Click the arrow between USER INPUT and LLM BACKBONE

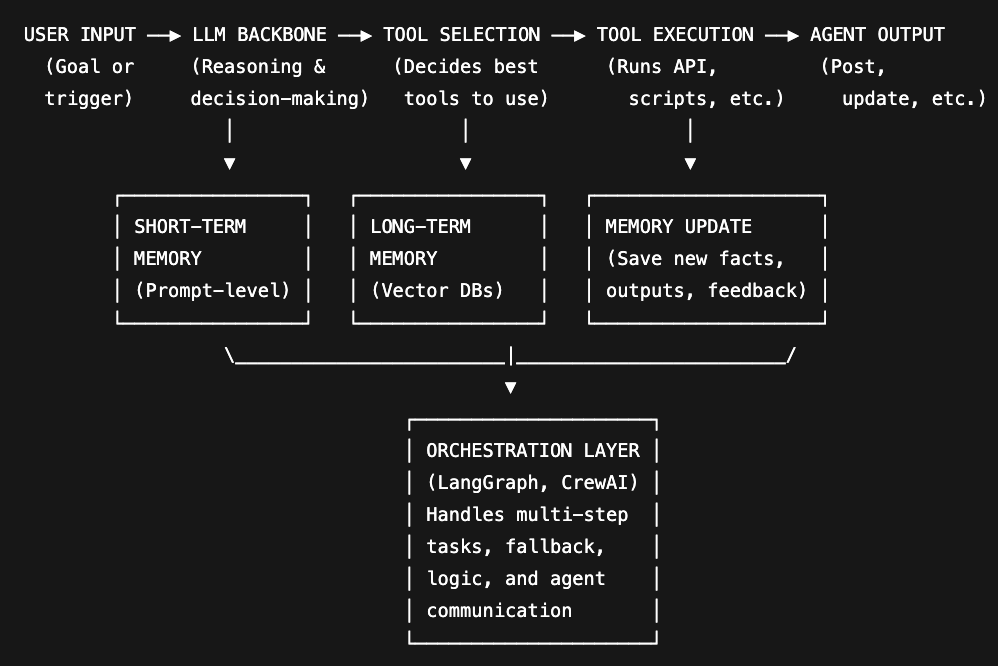(163, 35)
